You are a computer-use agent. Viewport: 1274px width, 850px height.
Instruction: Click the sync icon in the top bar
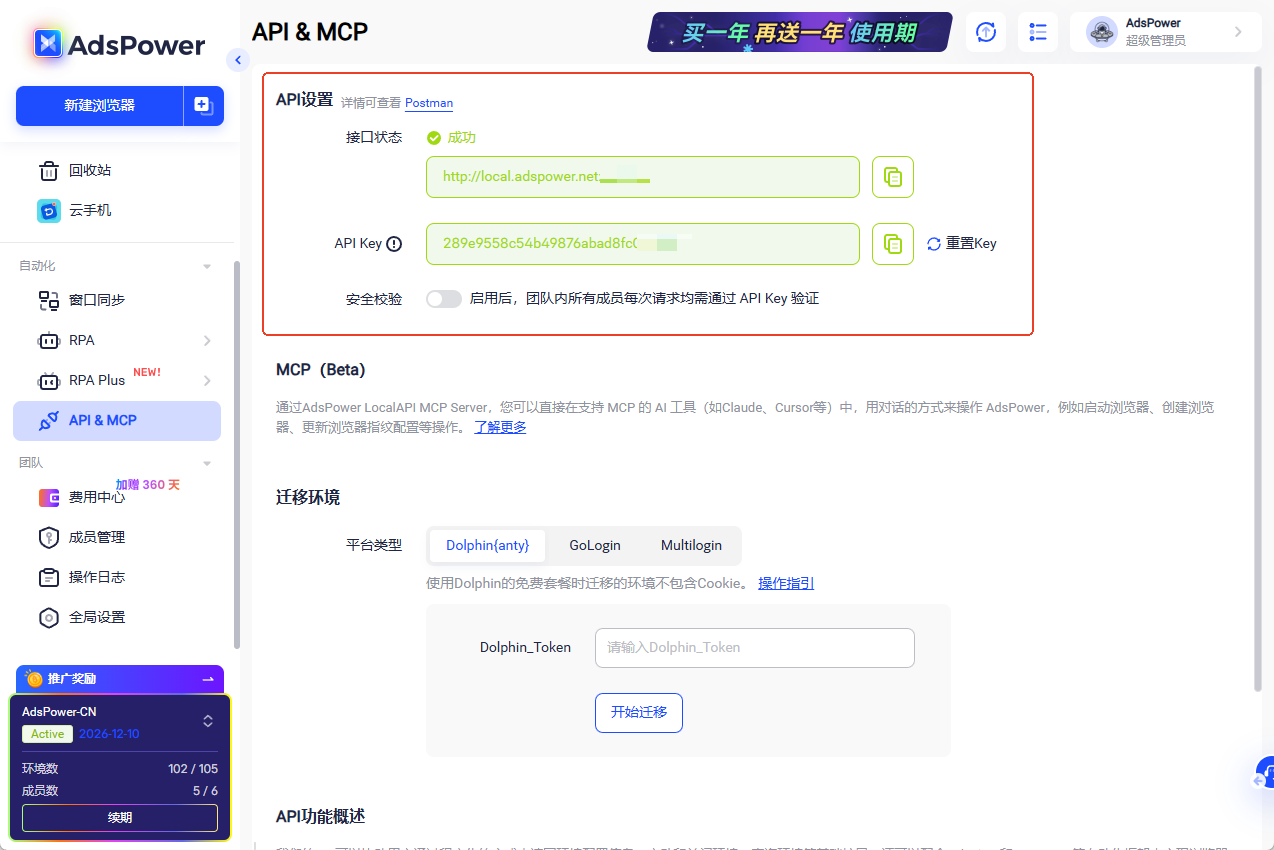click(985, 32)
